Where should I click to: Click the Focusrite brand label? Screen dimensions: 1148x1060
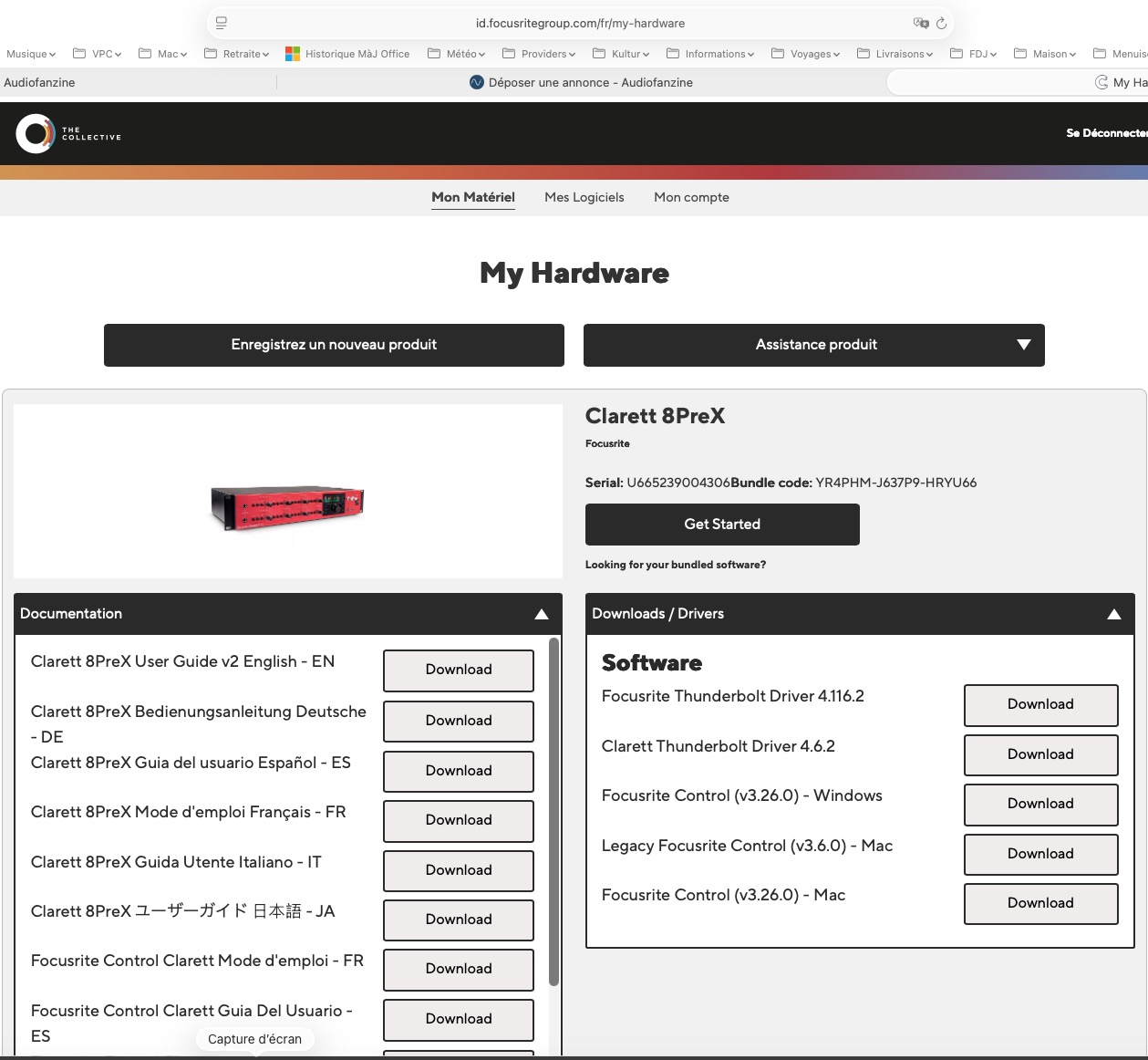point(607,443)
